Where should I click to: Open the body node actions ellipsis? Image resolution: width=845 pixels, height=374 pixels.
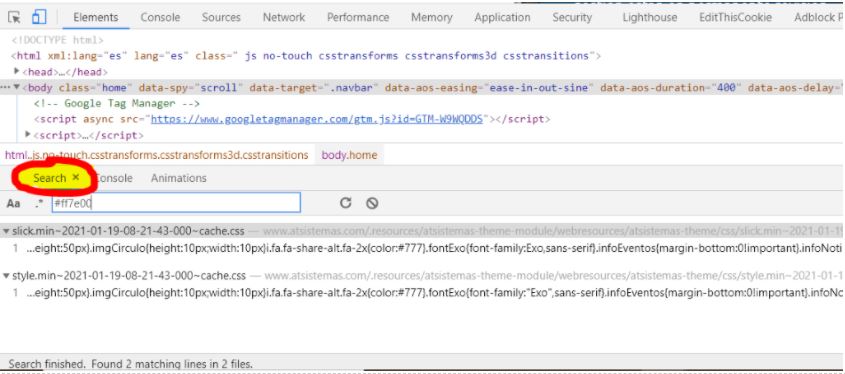[x=6, y=87]
